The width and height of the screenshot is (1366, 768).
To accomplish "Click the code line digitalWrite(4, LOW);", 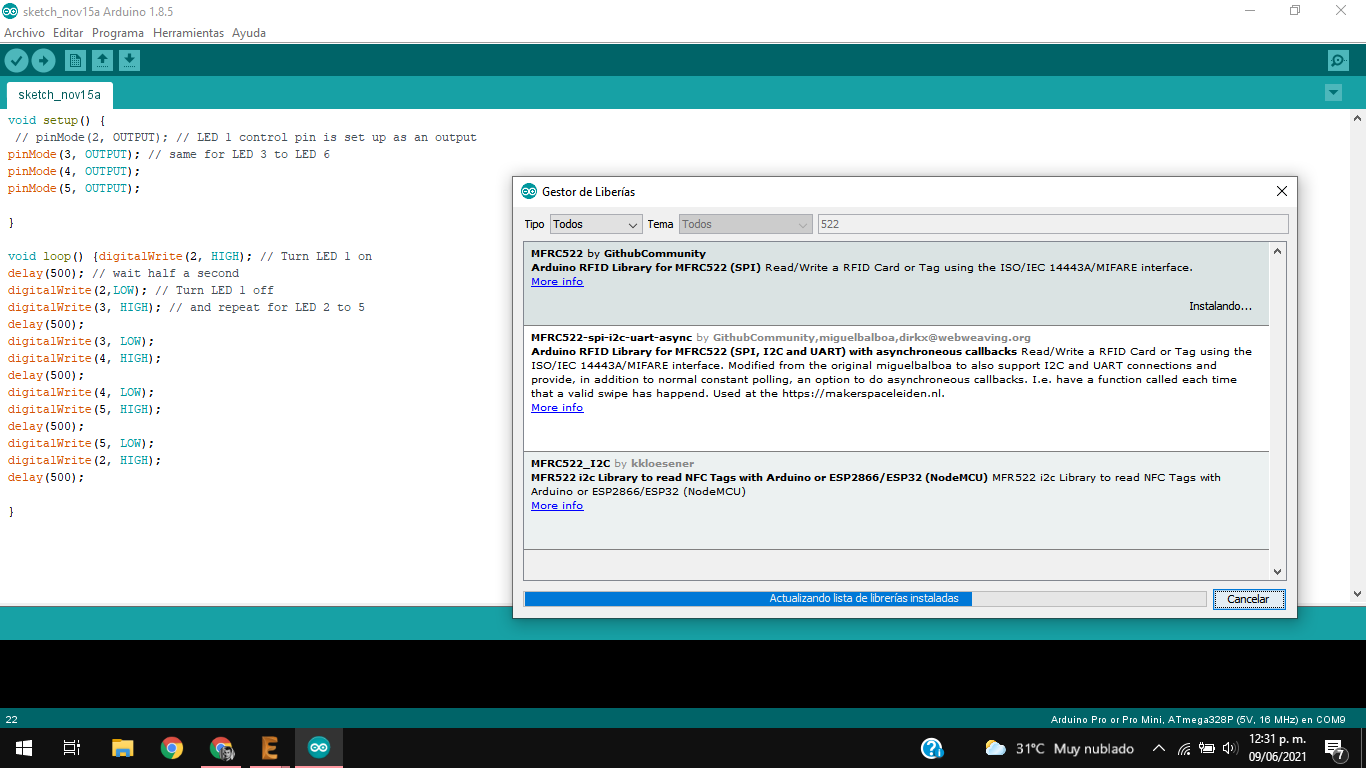I will click(81, 392).
